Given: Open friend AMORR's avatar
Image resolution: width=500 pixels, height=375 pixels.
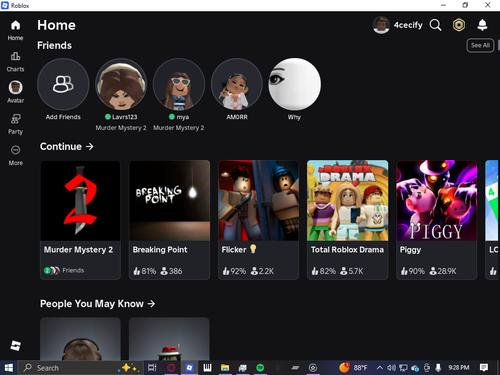Looking at the screenshot, I should pos(237,84).
